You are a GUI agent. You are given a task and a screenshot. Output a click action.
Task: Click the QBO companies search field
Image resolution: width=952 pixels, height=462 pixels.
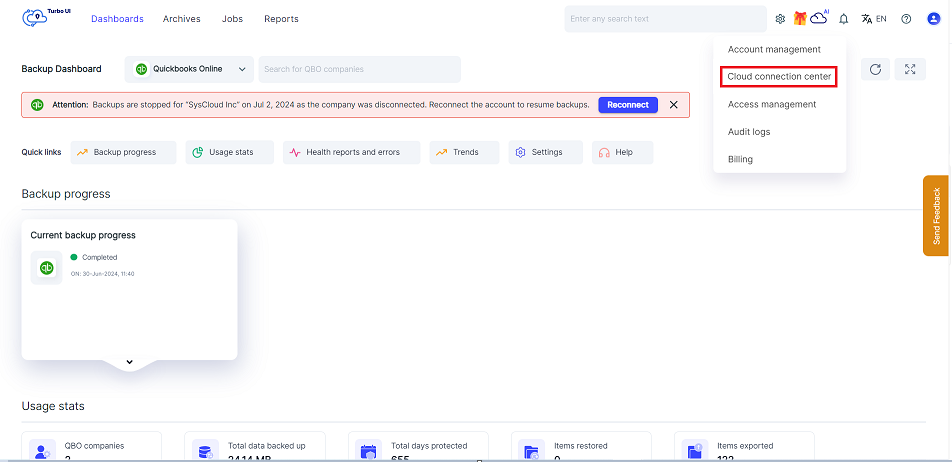[x=359, y=69]
